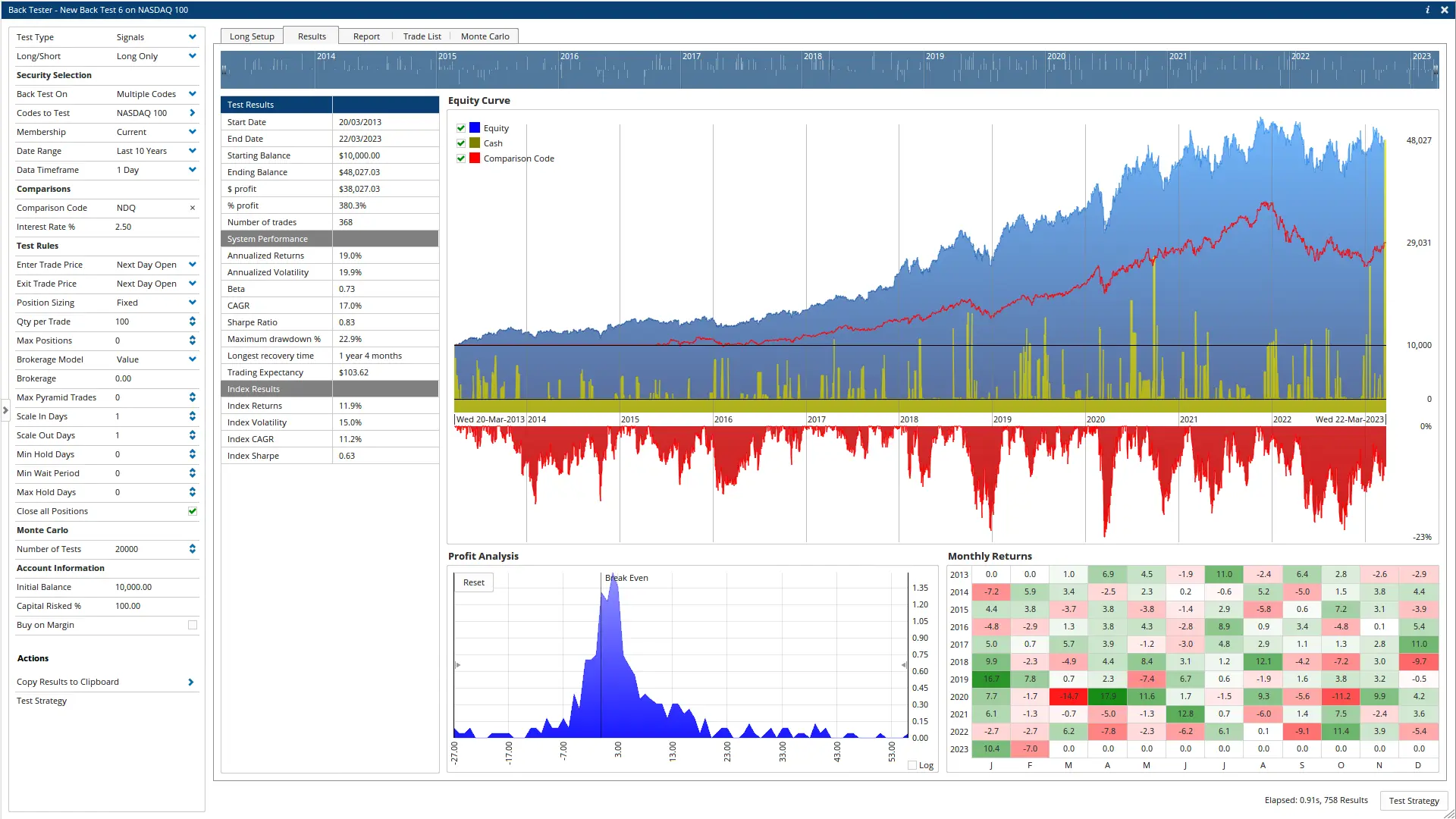Click the blue Equity legend swatch
1456x819 pixels.
click(x=475, y=127)
